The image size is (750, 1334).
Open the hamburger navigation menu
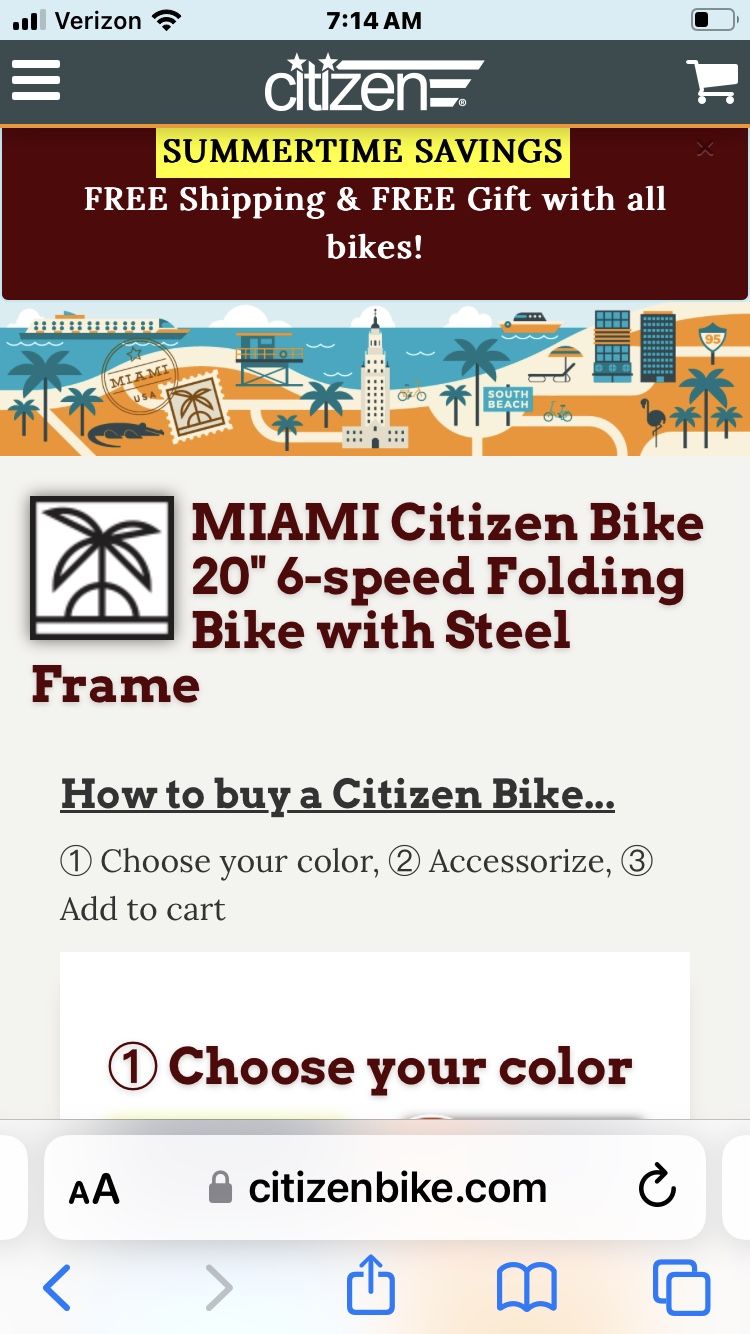pyautogui.click(x=36, y=80)
